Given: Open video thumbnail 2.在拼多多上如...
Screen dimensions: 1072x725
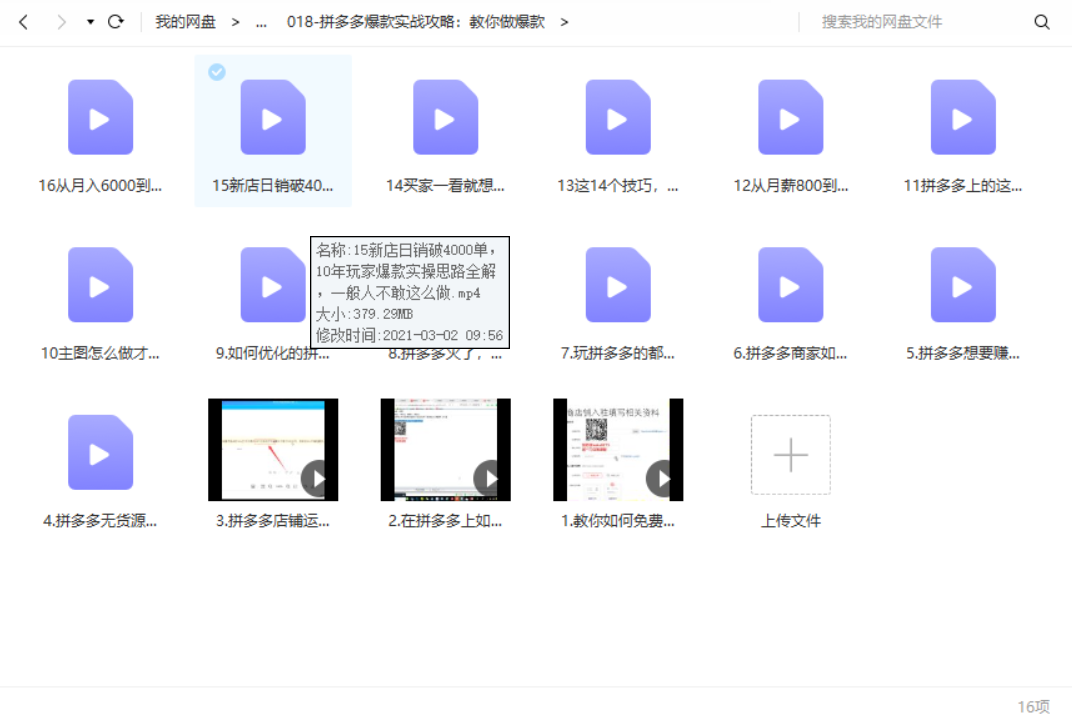Looking at the screenshot, I should tap(446, 449).
